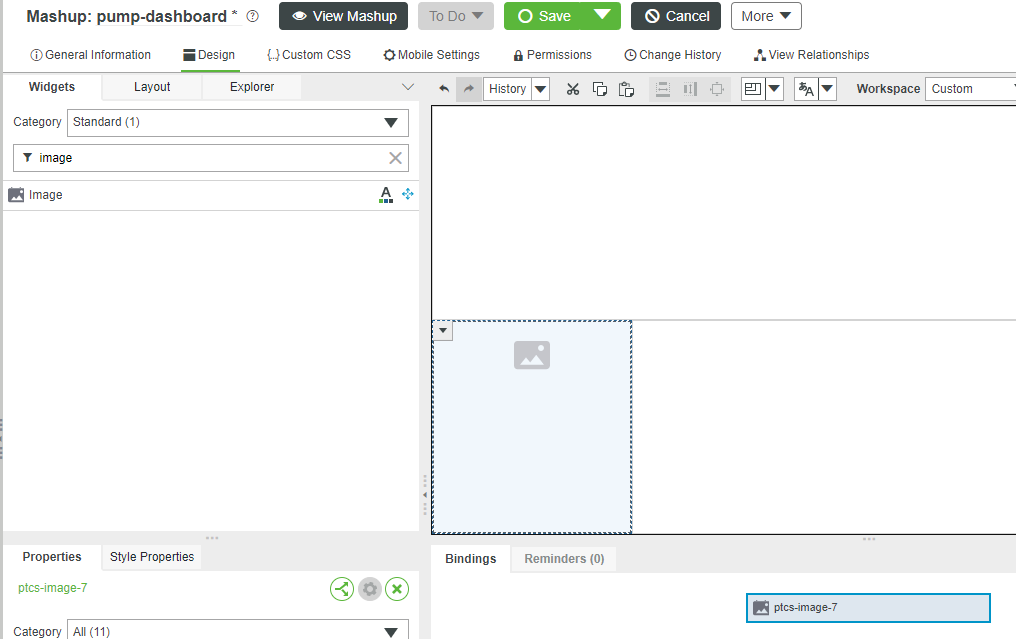Paste widget using the clipboard icon

tap(626, 88)
